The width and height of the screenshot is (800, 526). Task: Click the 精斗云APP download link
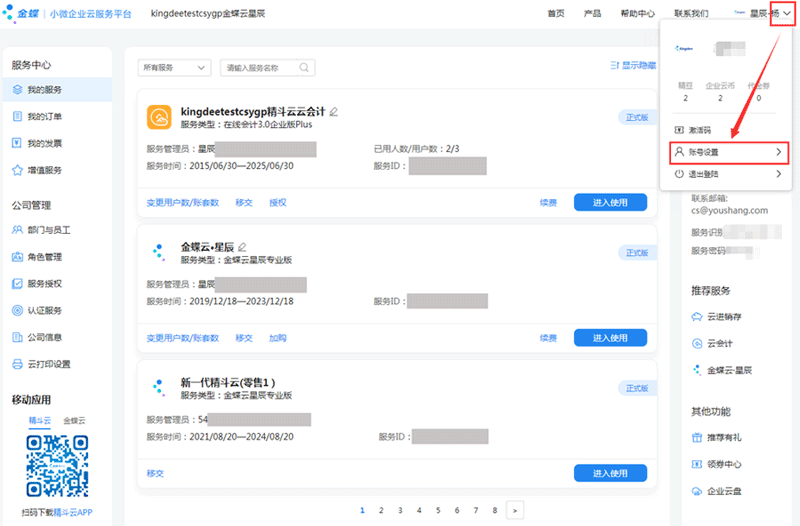point(73,512)
